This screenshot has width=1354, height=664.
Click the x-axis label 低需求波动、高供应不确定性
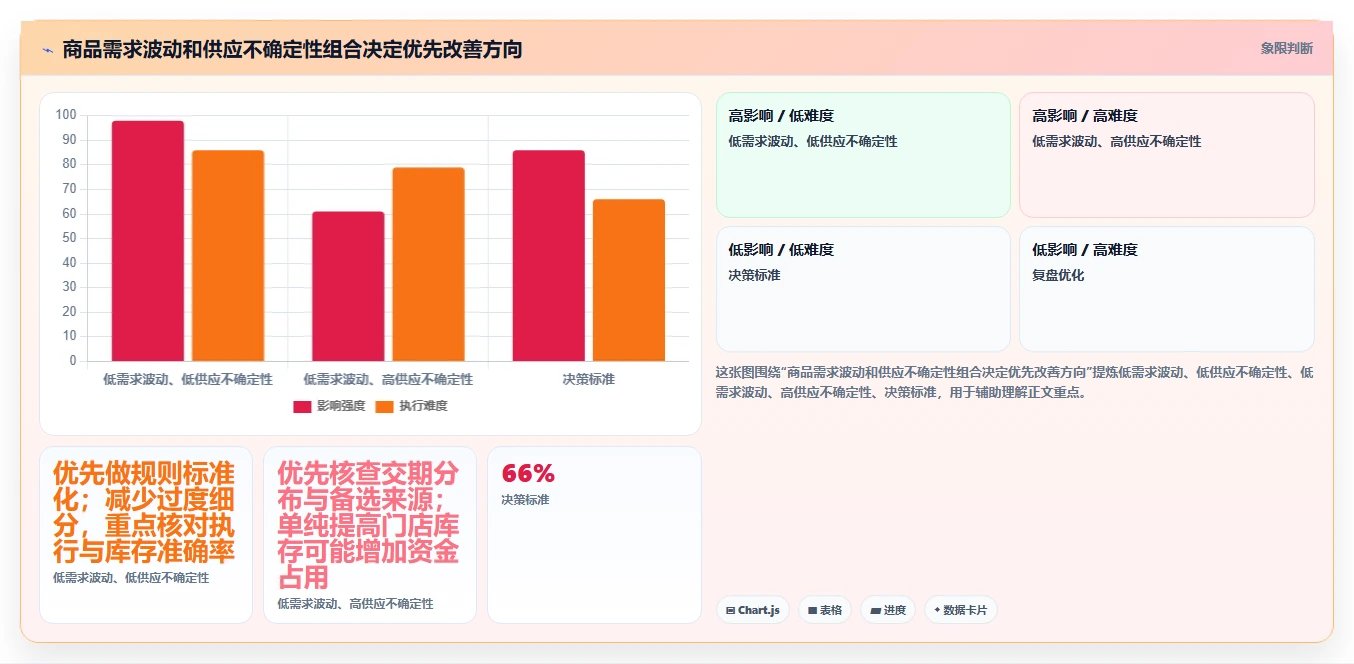(388, 380)
